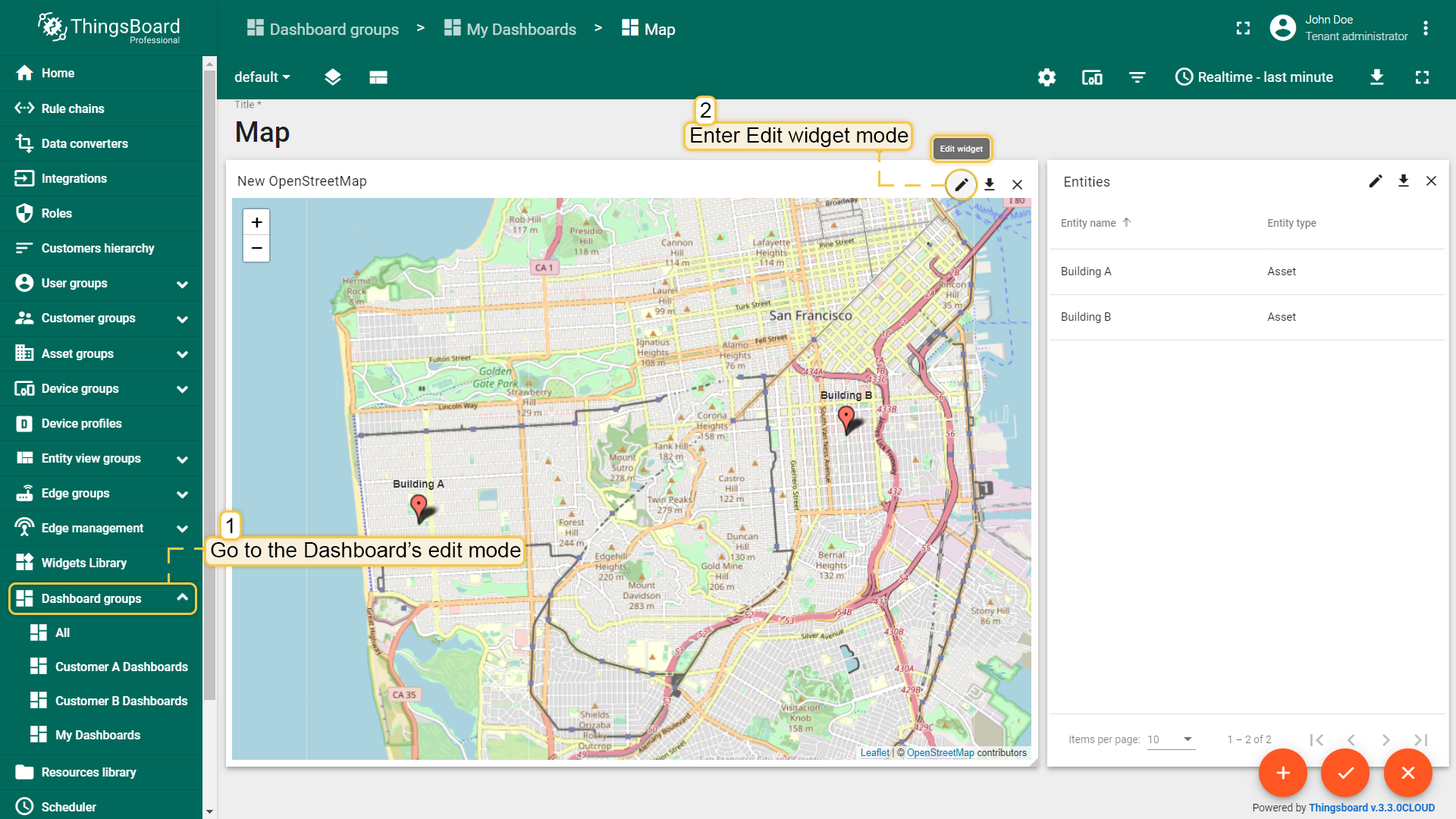Export the Entities widget with download icon

1404,180
